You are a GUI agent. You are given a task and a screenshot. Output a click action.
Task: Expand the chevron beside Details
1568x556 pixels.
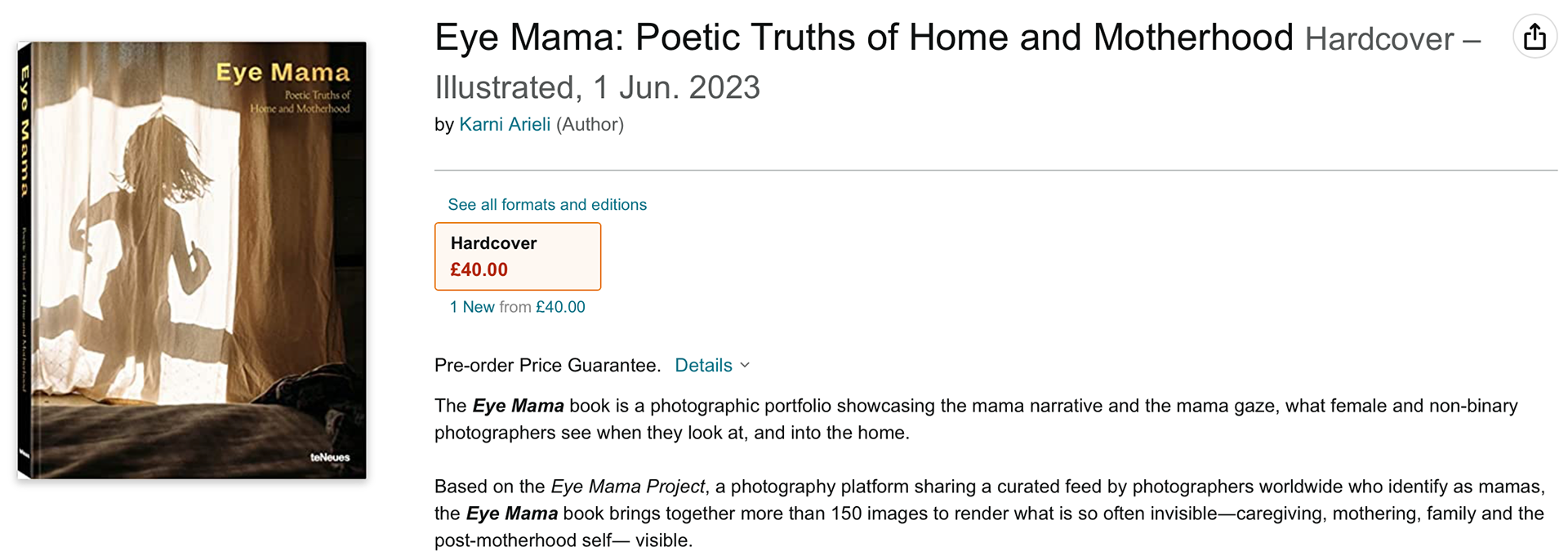[745, 366]
